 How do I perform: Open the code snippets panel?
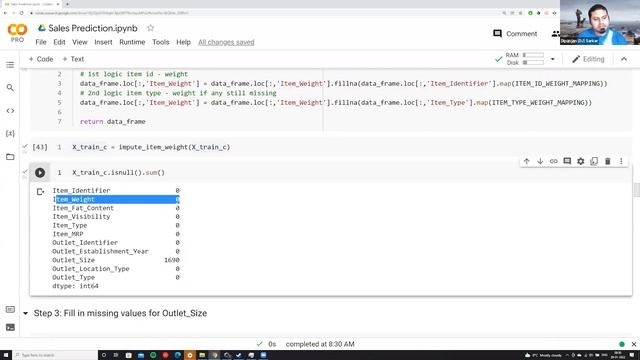click(10, 111)
